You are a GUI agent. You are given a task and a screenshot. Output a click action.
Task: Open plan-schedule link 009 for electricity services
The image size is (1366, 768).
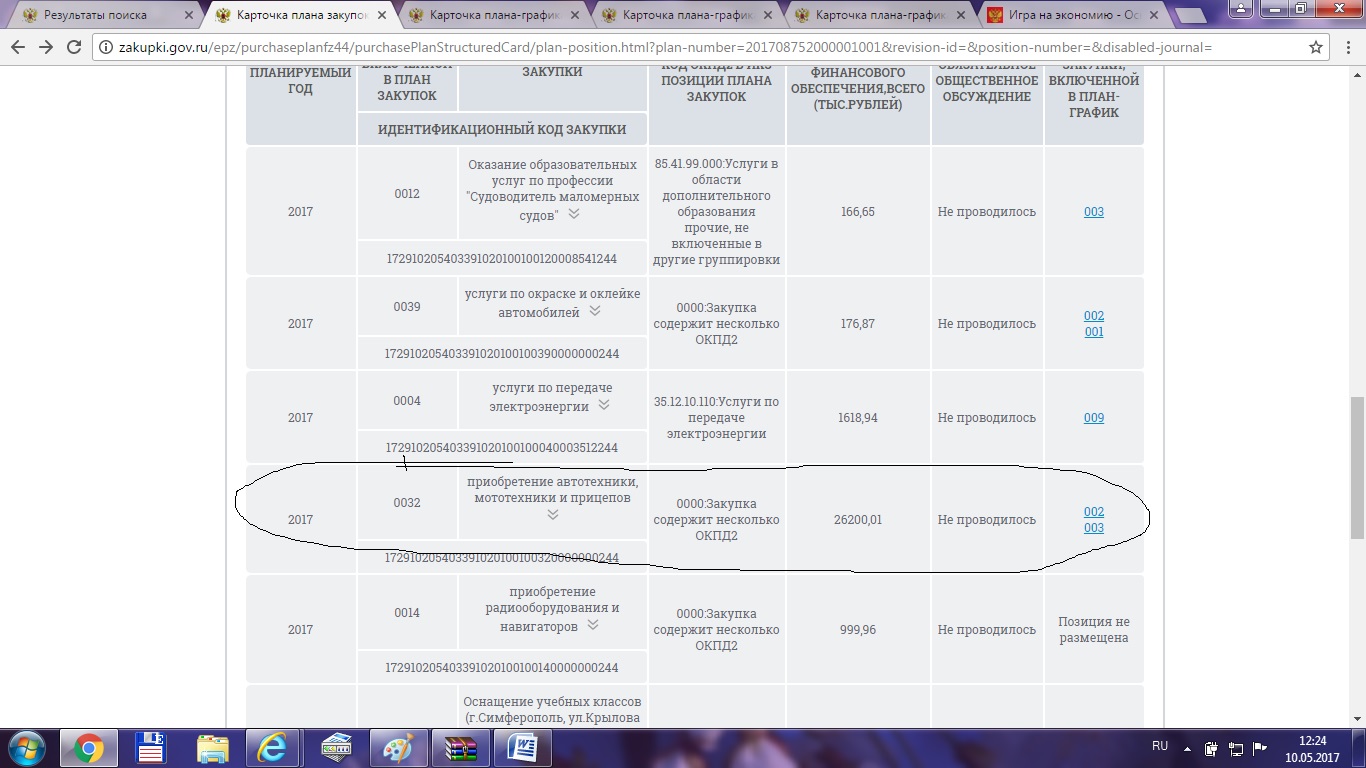(1093, 418)
